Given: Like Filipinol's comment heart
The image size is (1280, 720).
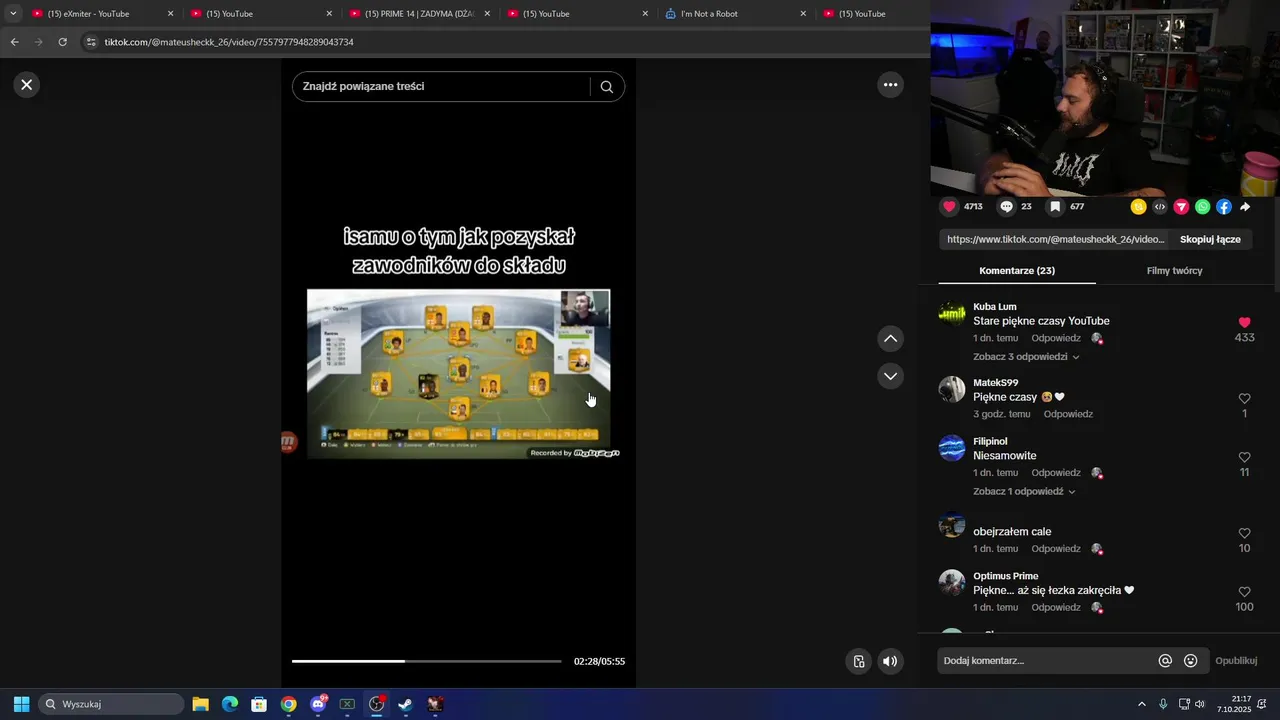Looking at the screenshot, I should click(1244, 458).
